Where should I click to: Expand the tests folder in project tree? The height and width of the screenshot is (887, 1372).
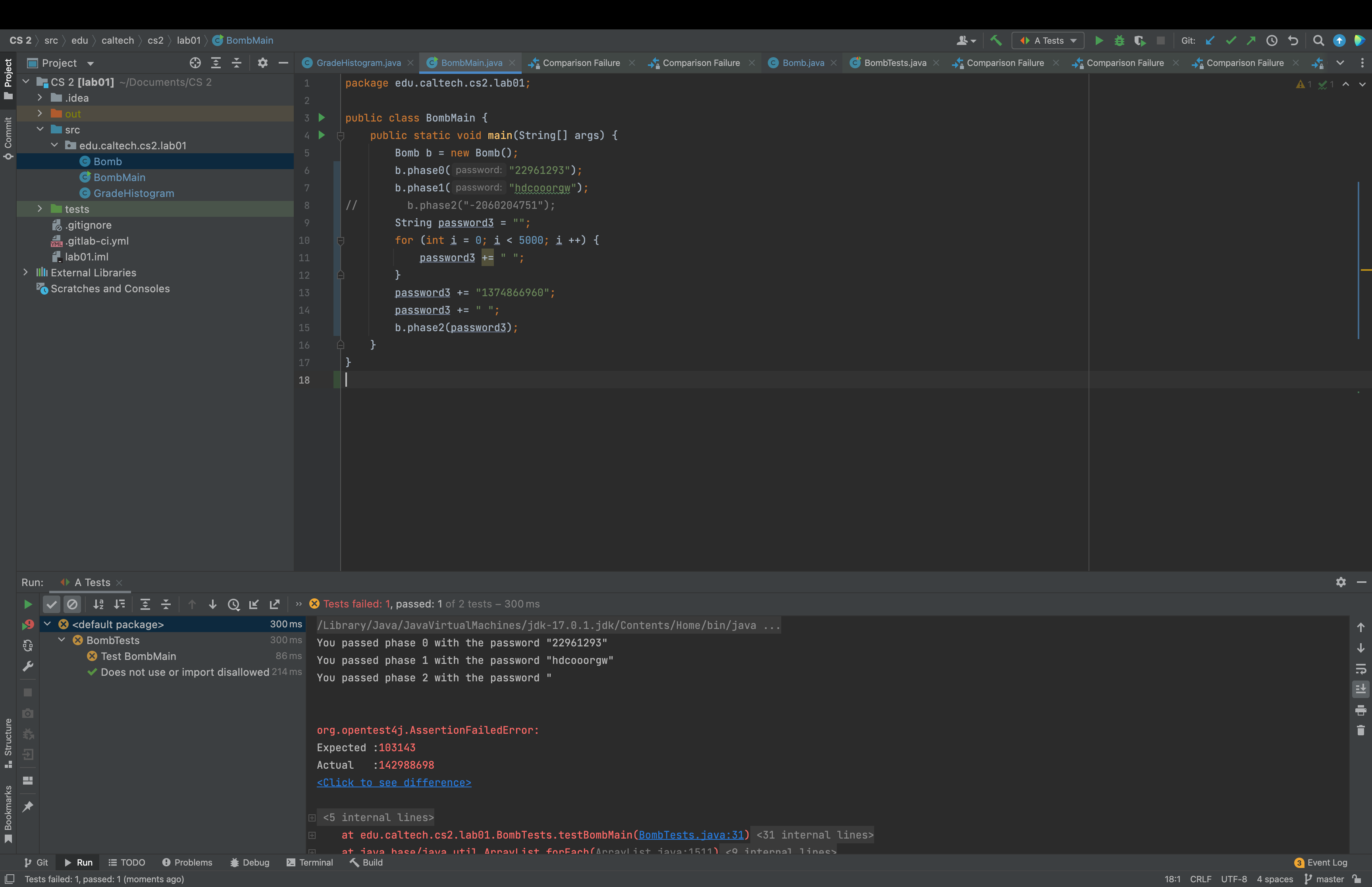[40, 208]
